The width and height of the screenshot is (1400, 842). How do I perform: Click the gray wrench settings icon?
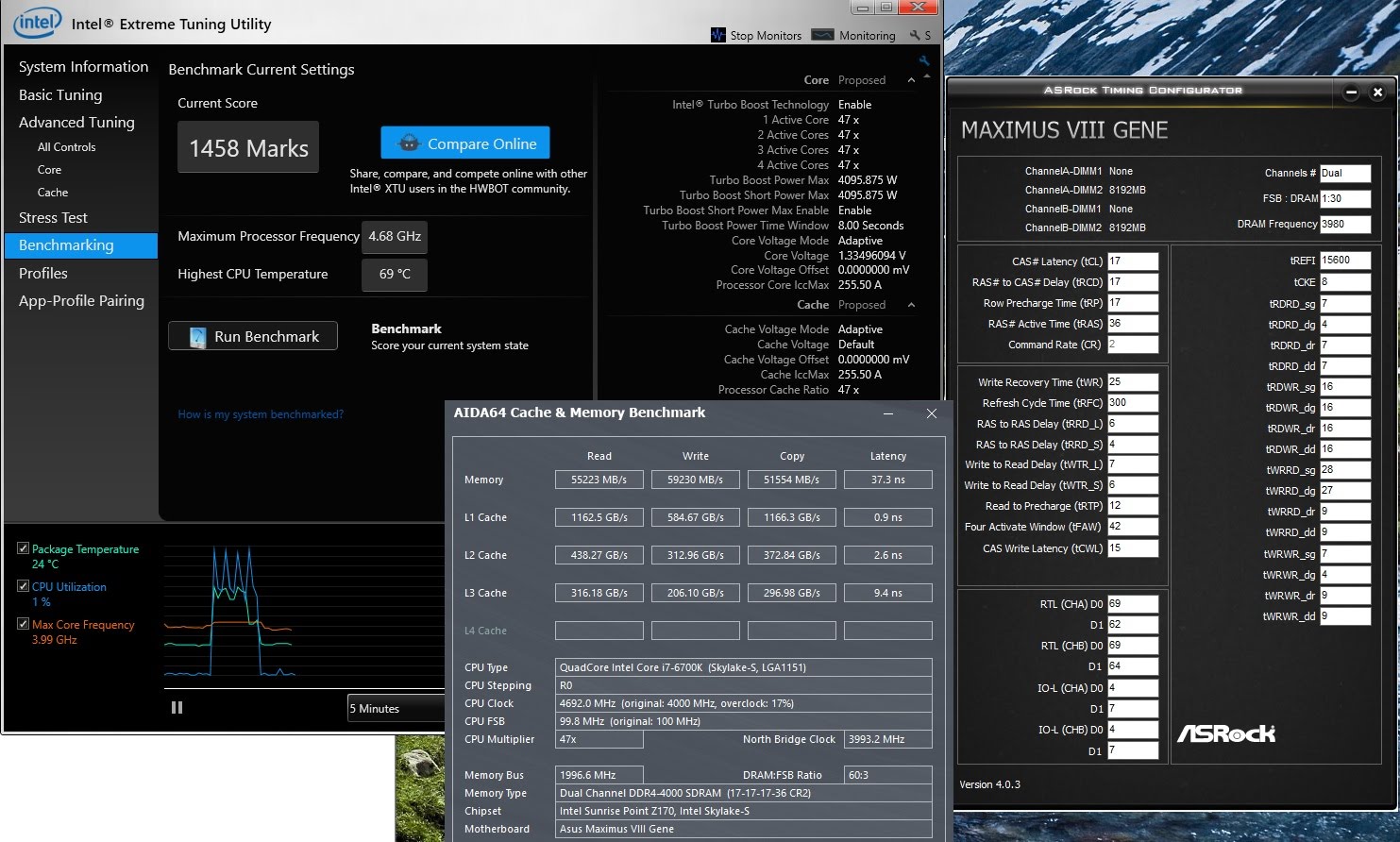[915, 35]
